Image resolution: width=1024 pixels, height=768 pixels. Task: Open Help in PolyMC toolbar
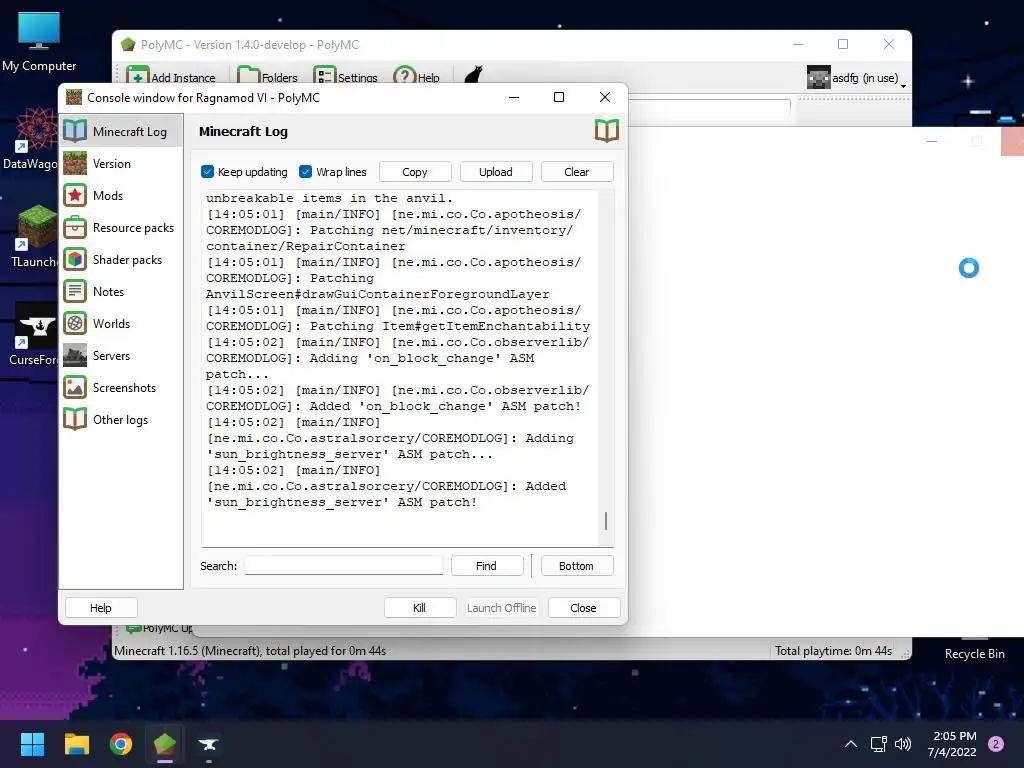417,77
